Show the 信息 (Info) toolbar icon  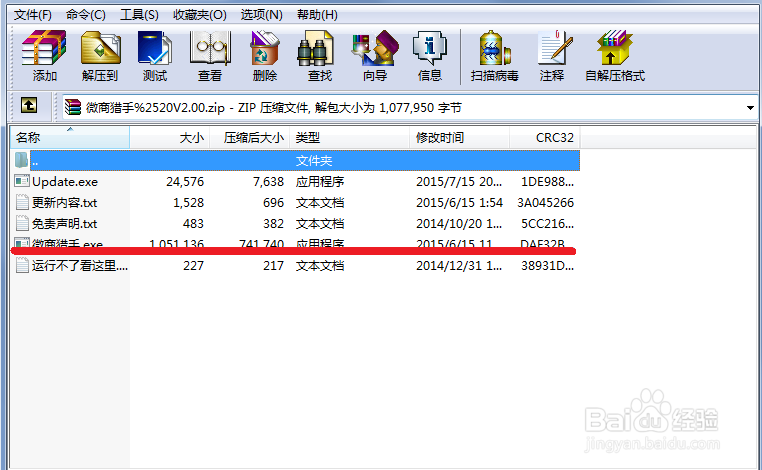[430, 48]
